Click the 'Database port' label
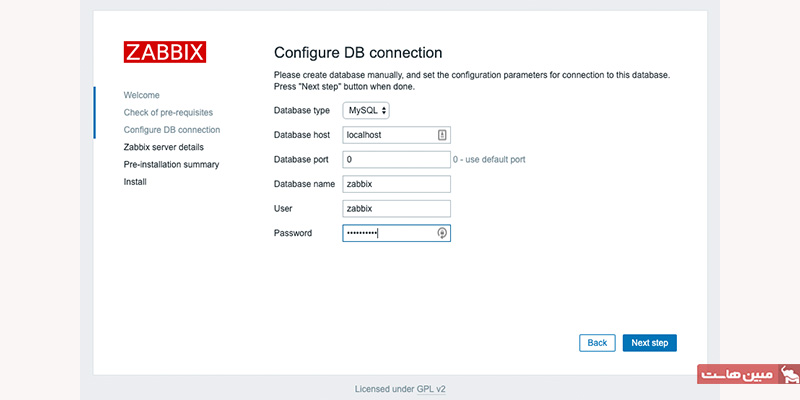The height and width of the screenshot is (400, 800). pyautogui.click(x=301, y=160)
